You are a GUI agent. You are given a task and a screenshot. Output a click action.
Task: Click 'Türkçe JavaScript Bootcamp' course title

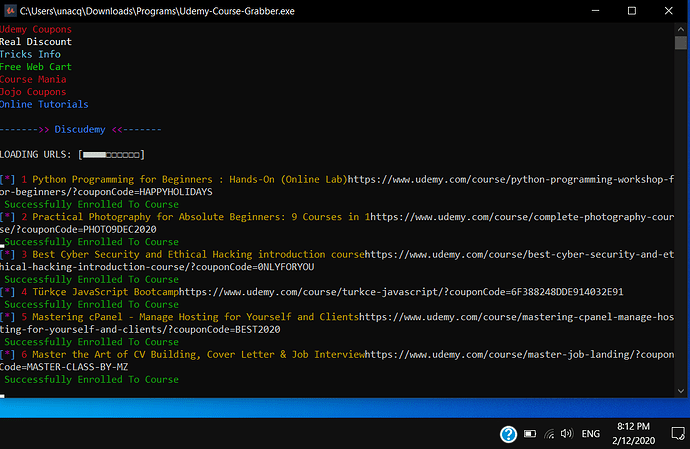[x=106, y=292]
